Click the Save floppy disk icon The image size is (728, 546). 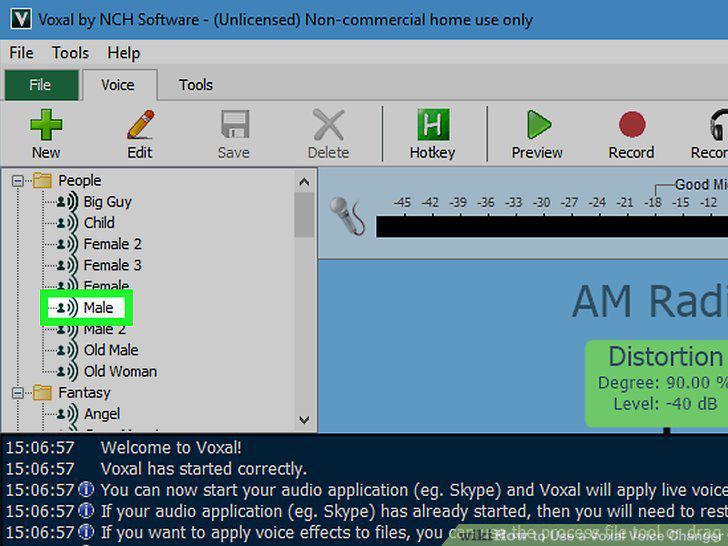click(234, 124)
